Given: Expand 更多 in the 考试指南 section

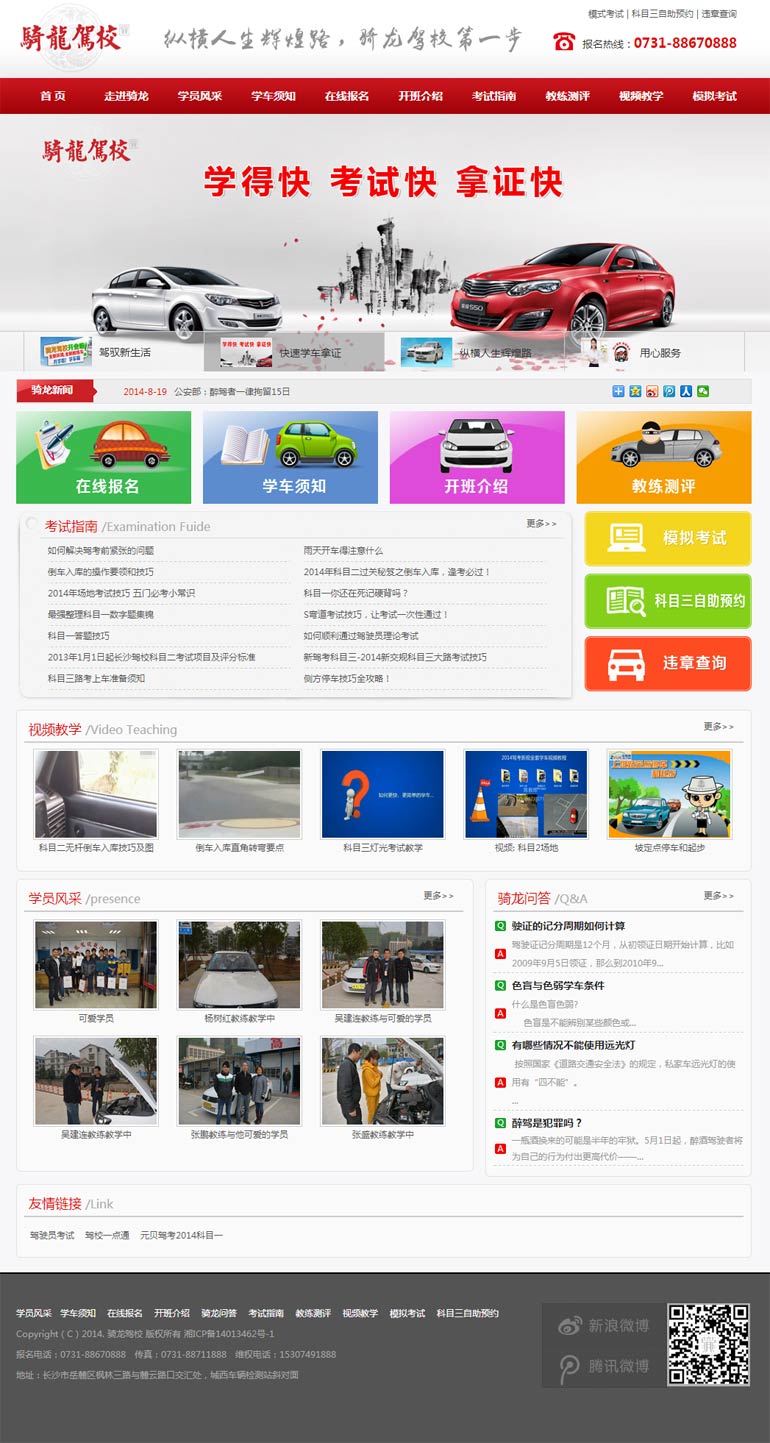Looking at the screenshot, I should click(541, 524).
